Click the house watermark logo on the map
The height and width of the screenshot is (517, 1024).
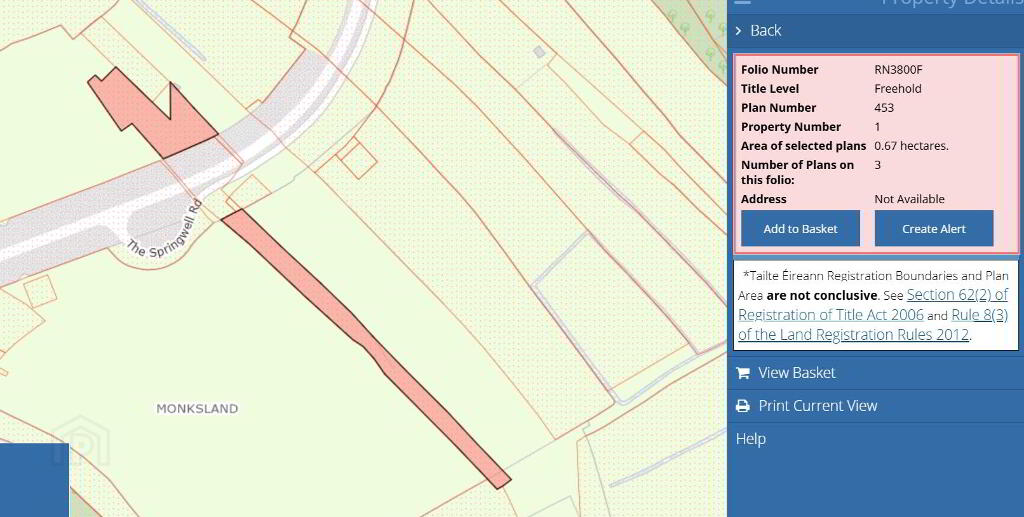80,442
